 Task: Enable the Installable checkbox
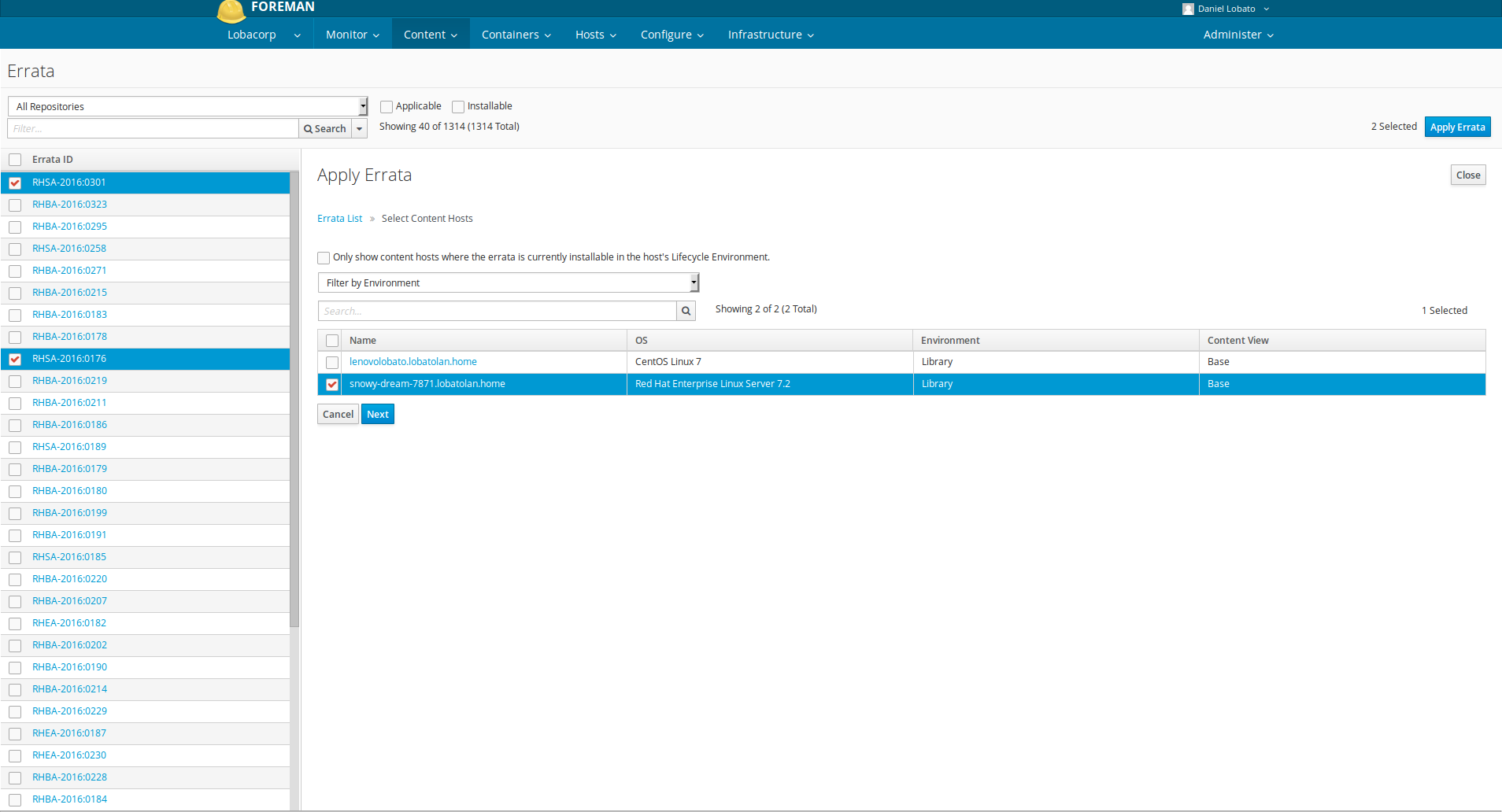point(458,107)
